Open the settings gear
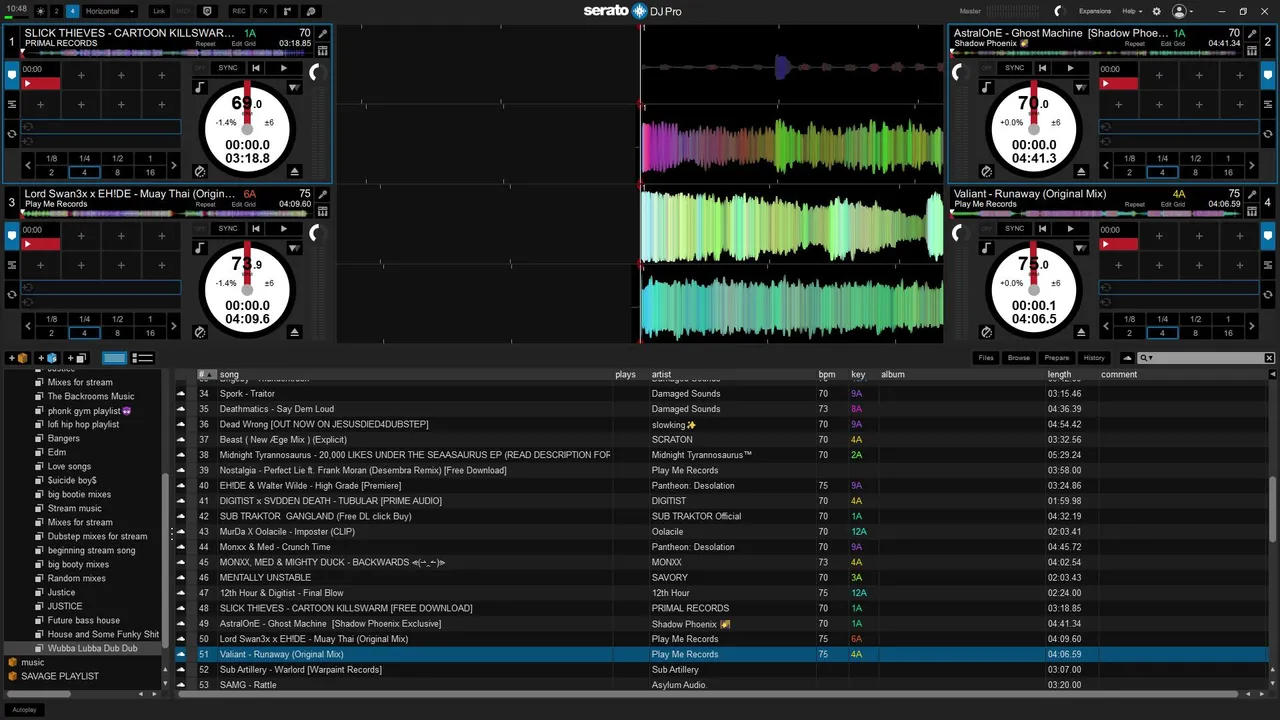This screenshot has height=720, width=1280. (1157, 11)
